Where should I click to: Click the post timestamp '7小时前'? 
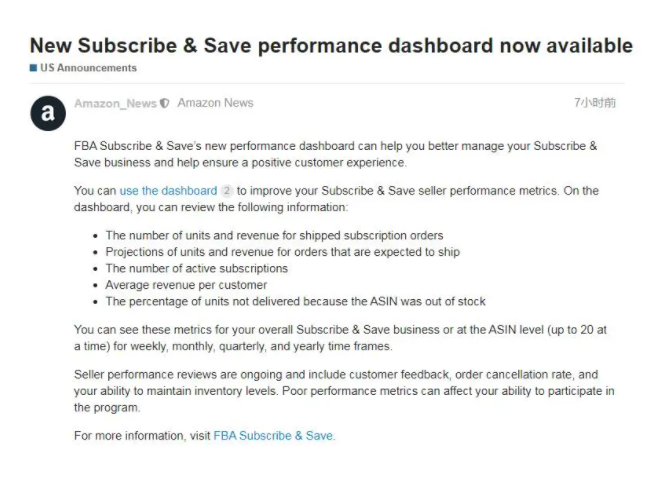pyautogui.click(x=595, y=103)
